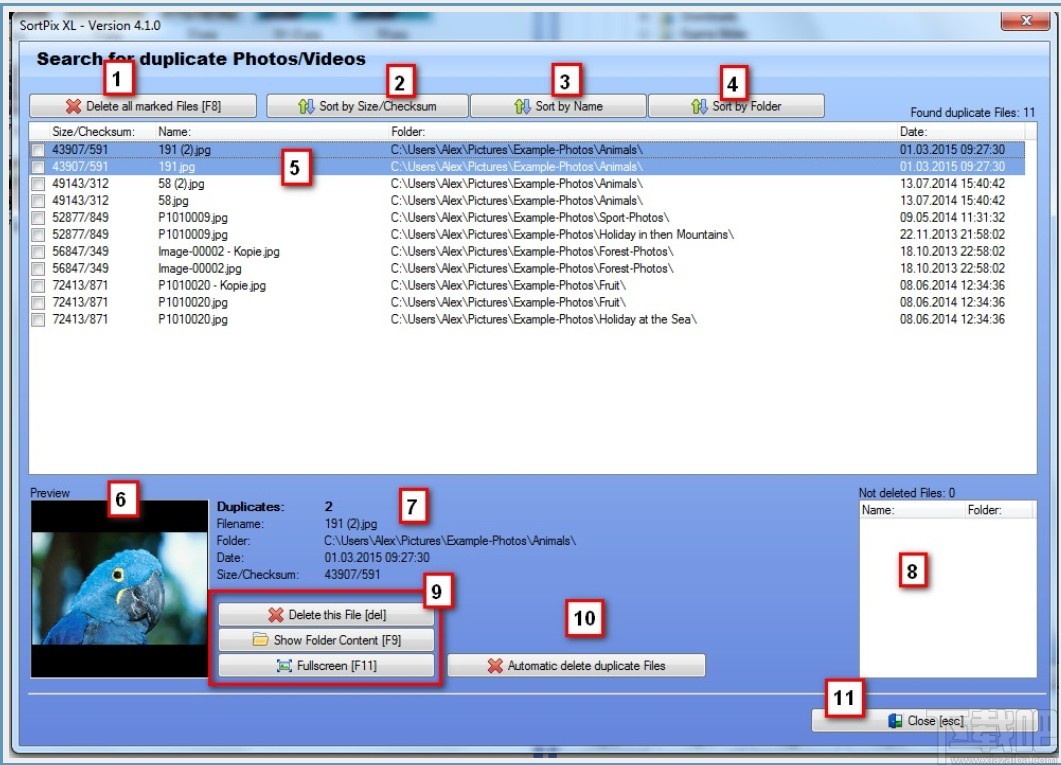
Task: Click the blue parrot preview thumbnail
Action: pos(120,588)
